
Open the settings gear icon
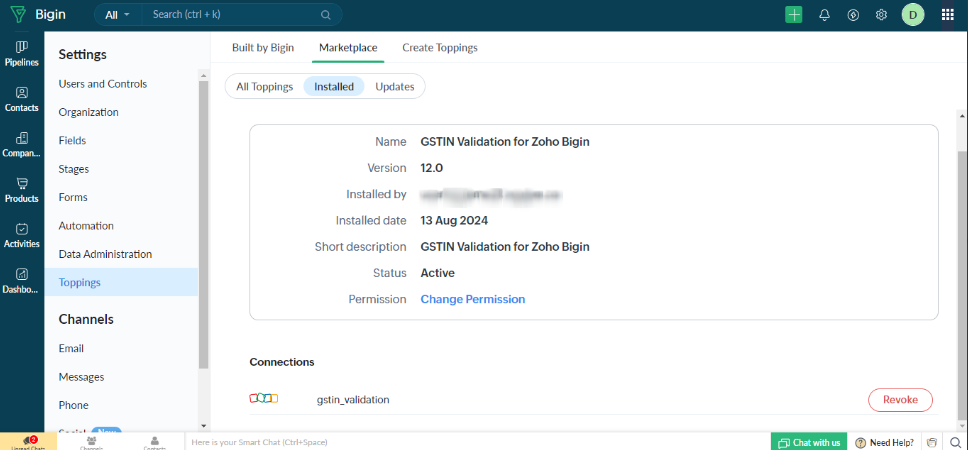(882, 15)
